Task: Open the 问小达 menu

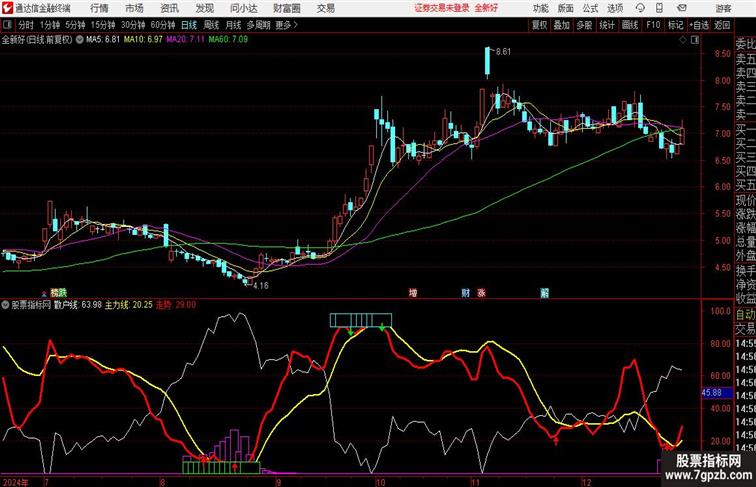Action: click(243, 8)
